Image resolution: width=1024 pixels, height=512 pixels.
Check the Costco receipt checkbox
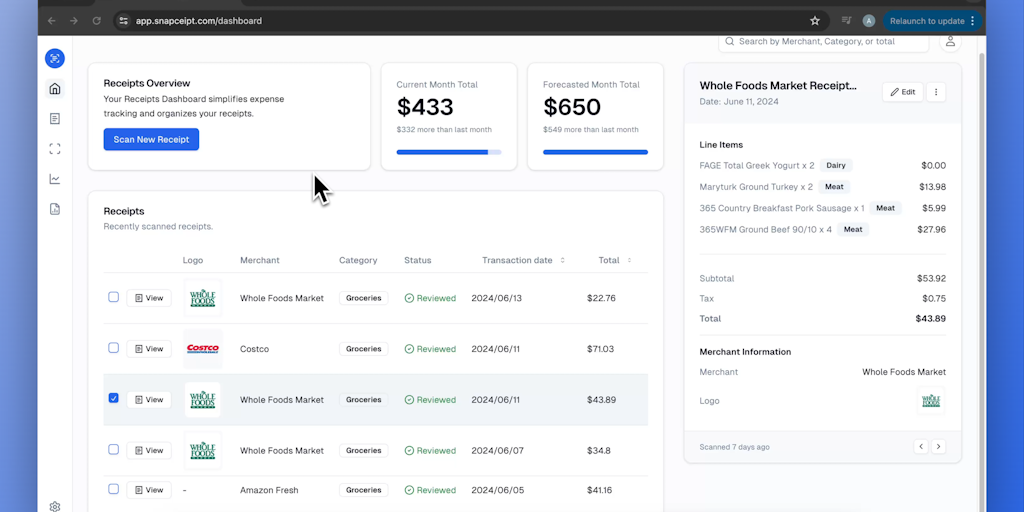pyautogui.click(x=113, y=348)
